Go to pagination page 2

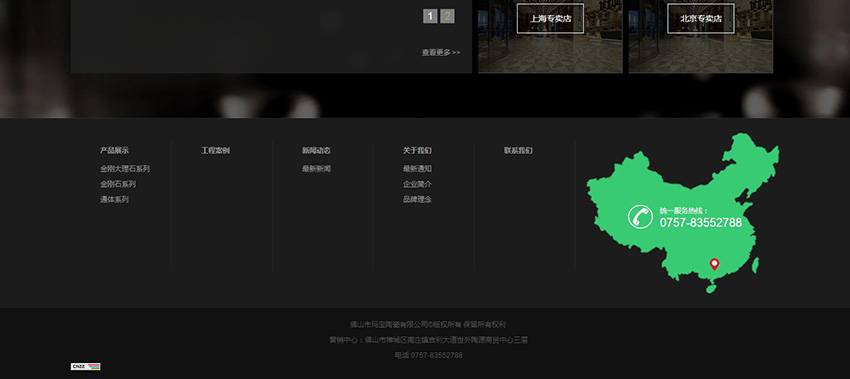tap(447, 16)
